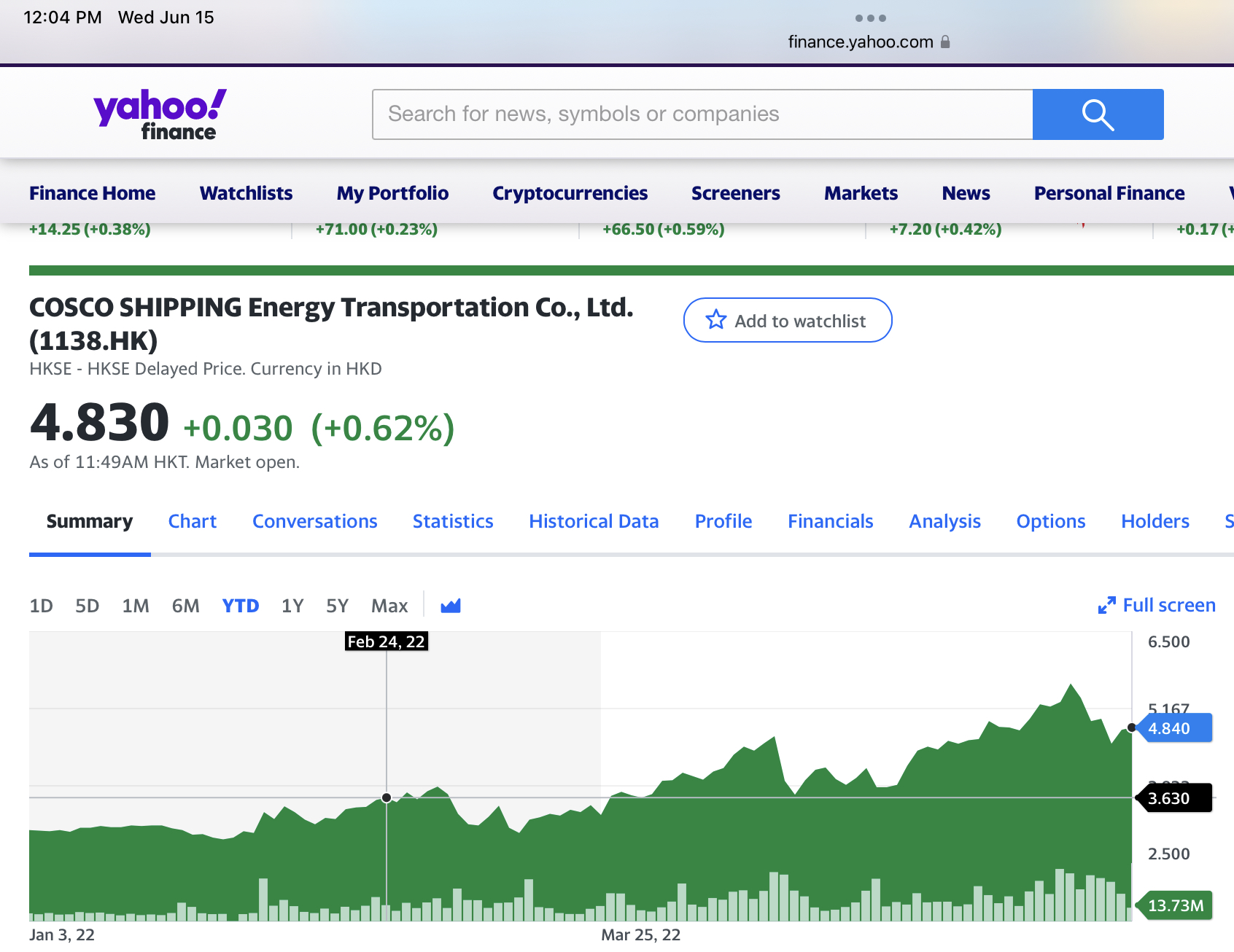Select the YTD chart range

pyautogui.click(x=241, y=606)
